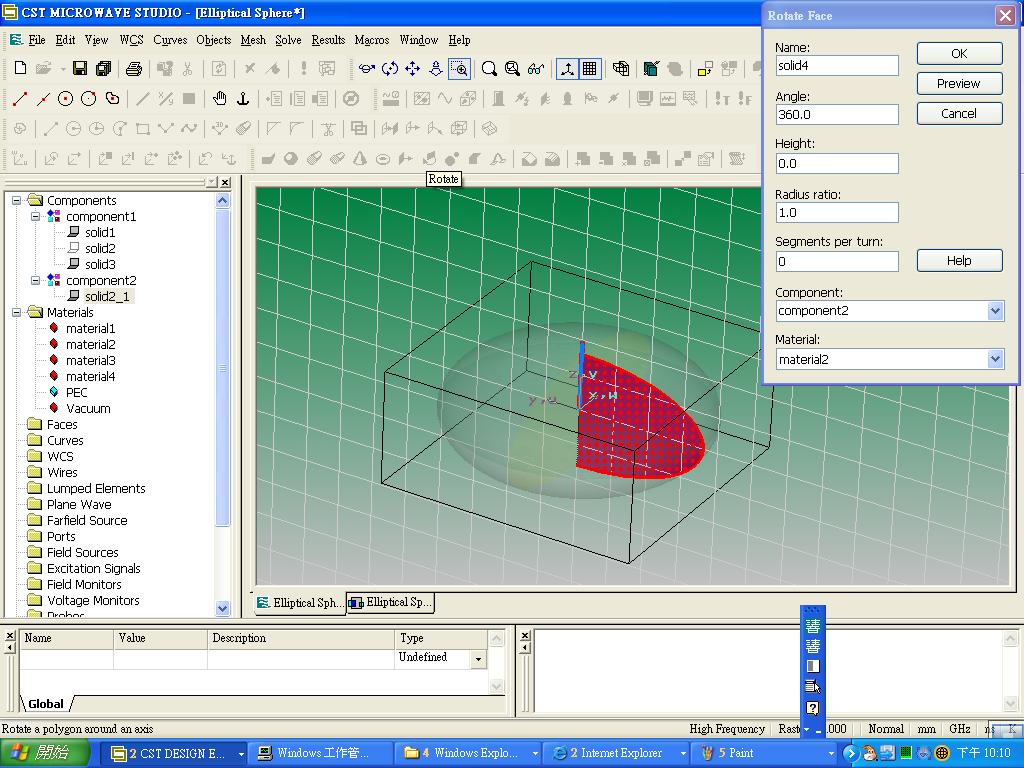This screenshot has height=768, width=1024.
Task: Click the Pick circle center icon
Action: 65,99
